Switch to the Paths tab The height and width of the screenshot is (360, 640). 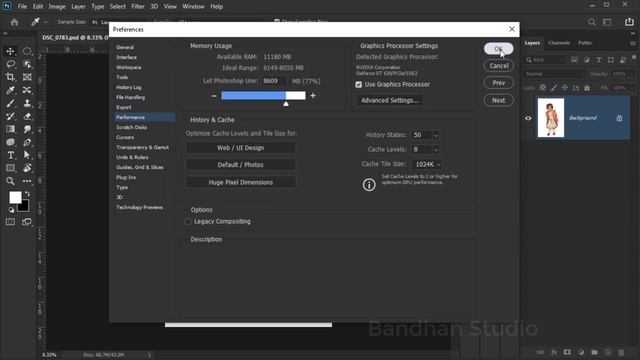585,43
